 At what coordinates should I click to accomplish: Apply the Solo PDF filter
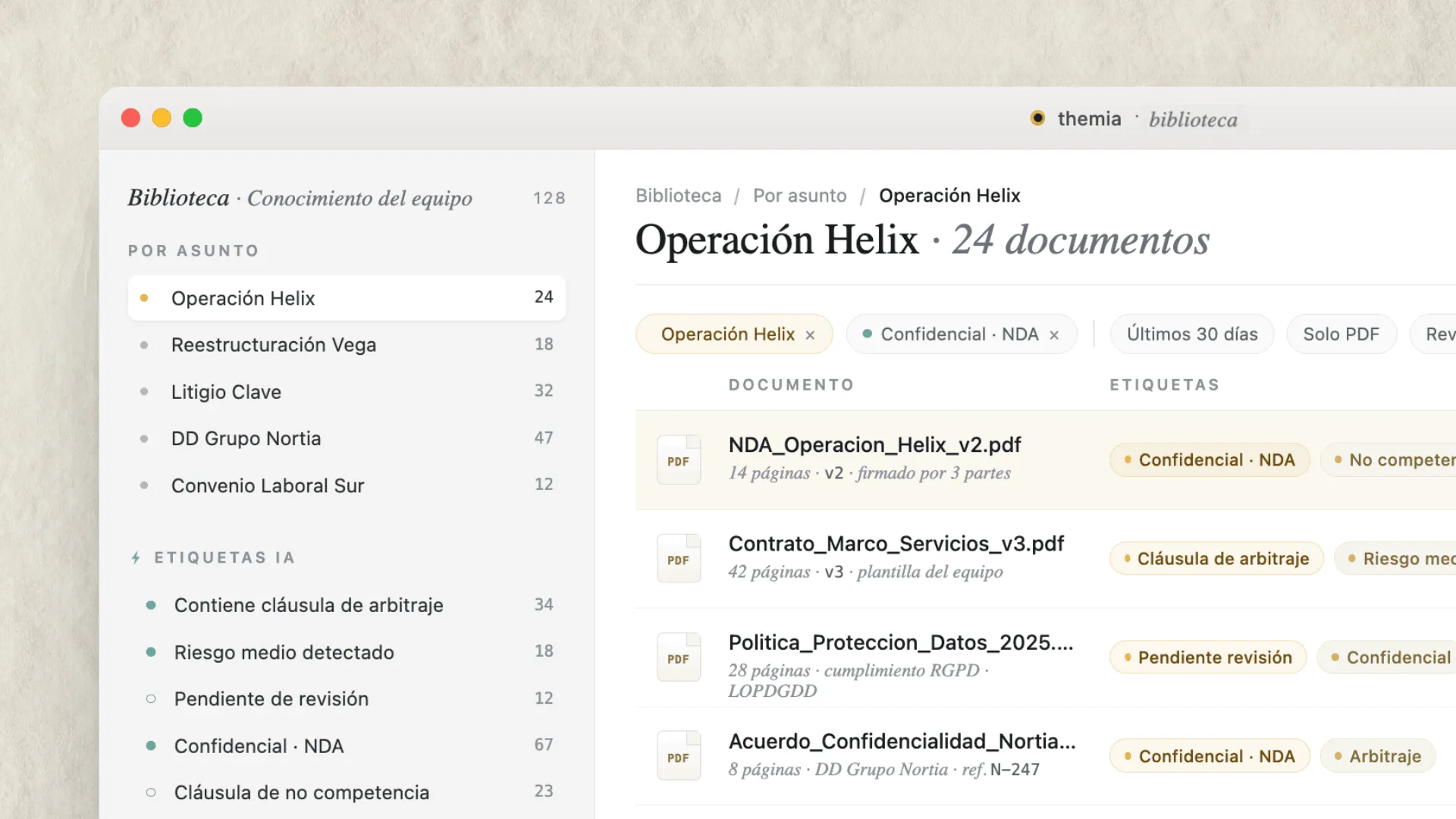[x=1341, y=334]
